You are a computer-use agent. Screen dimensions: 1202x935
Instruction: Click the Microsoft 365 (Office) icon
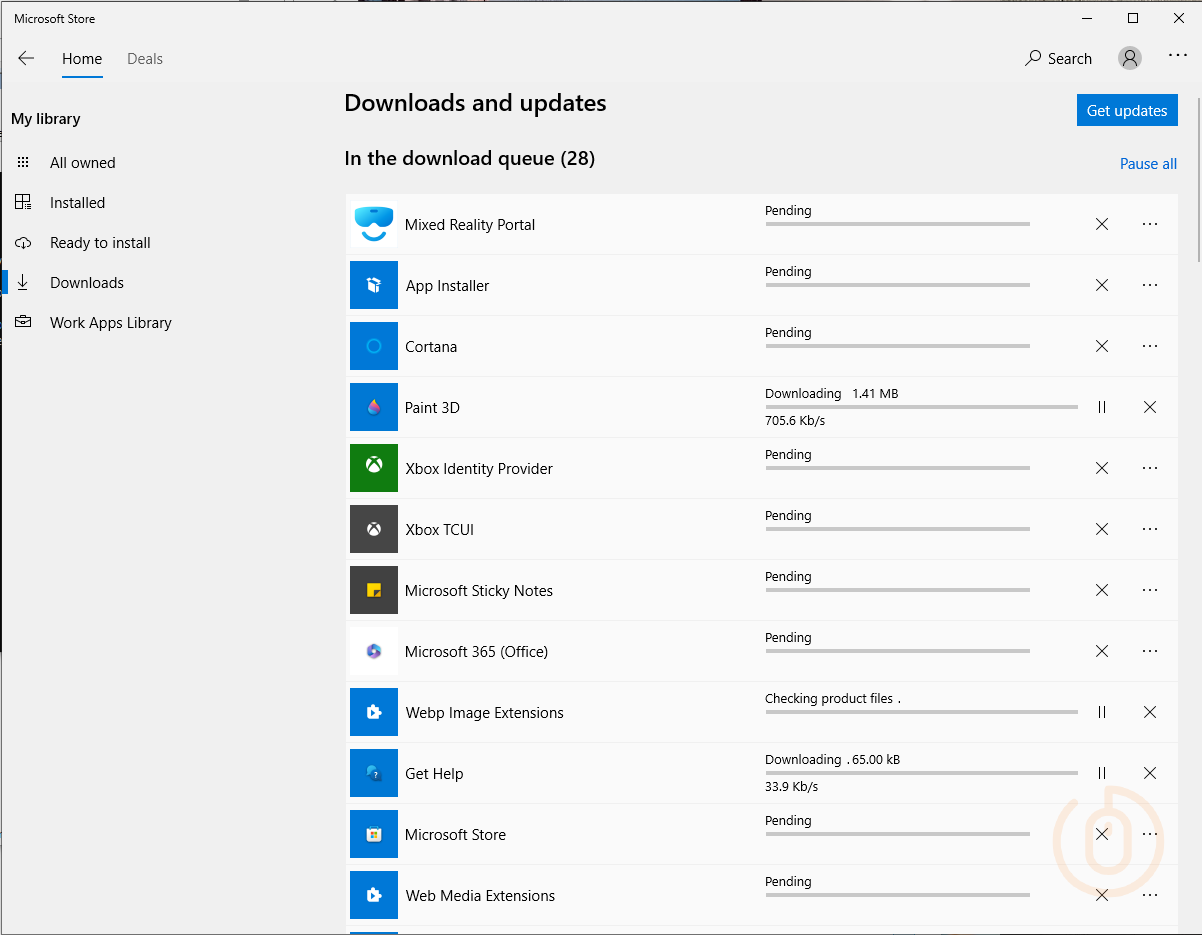(374, 651)
